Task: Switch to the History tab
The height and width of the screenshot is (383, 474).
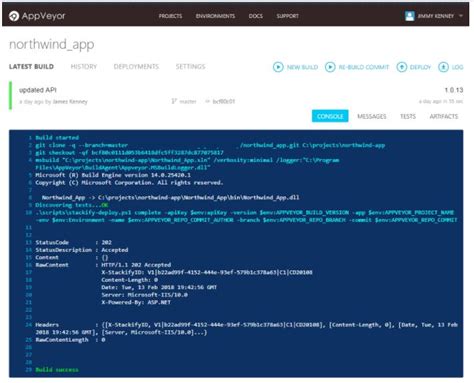Action: pyautogui.click(x=84, y=67)
